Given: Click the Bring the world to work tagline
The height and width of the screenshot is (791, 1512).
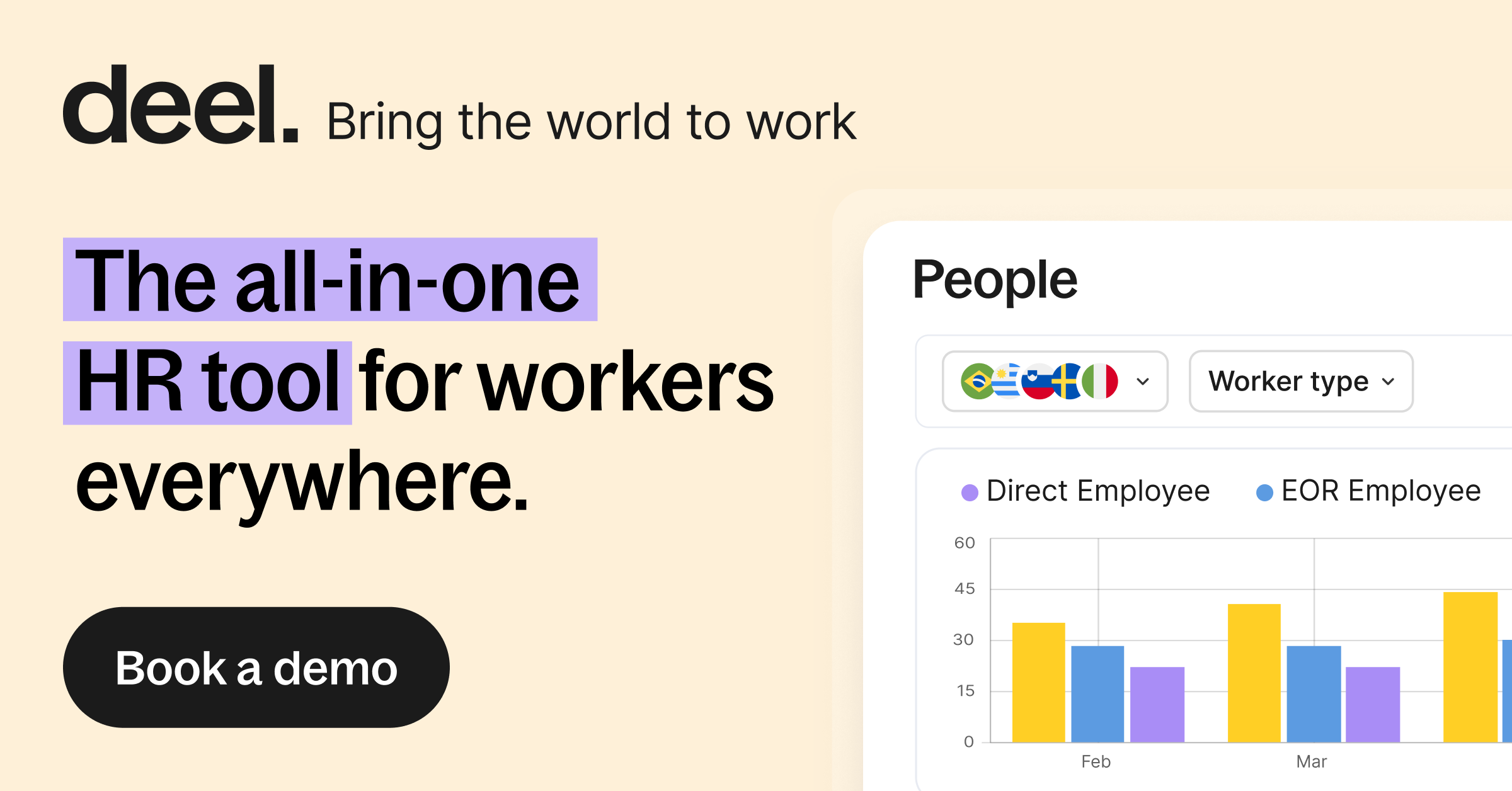Looking at the screenshot, I should click(591, 122).
